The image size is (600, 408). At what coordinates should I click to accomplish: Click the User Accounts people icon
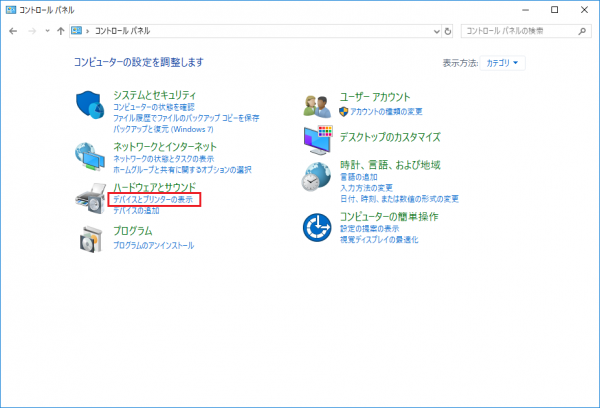[x=318, y=103]
